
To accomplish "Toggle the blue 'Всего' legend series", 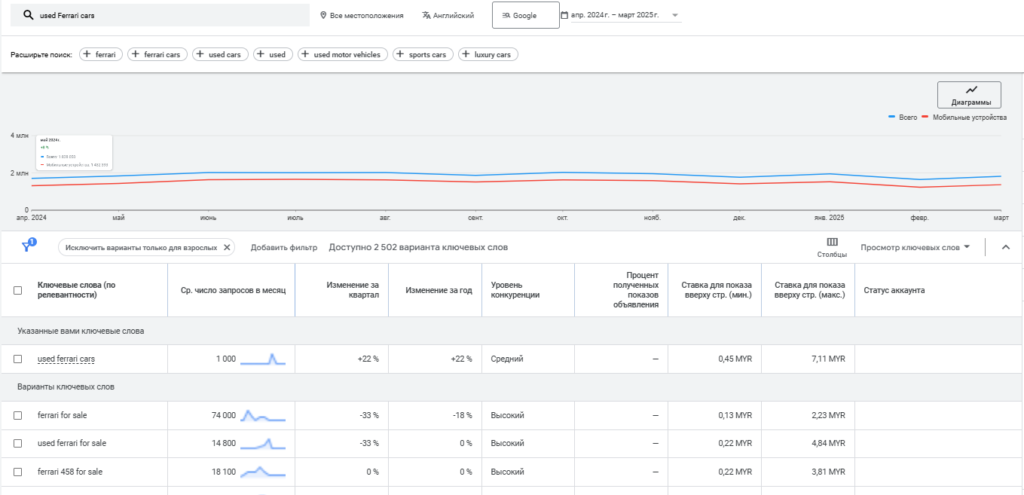I will tap(903, 118).
